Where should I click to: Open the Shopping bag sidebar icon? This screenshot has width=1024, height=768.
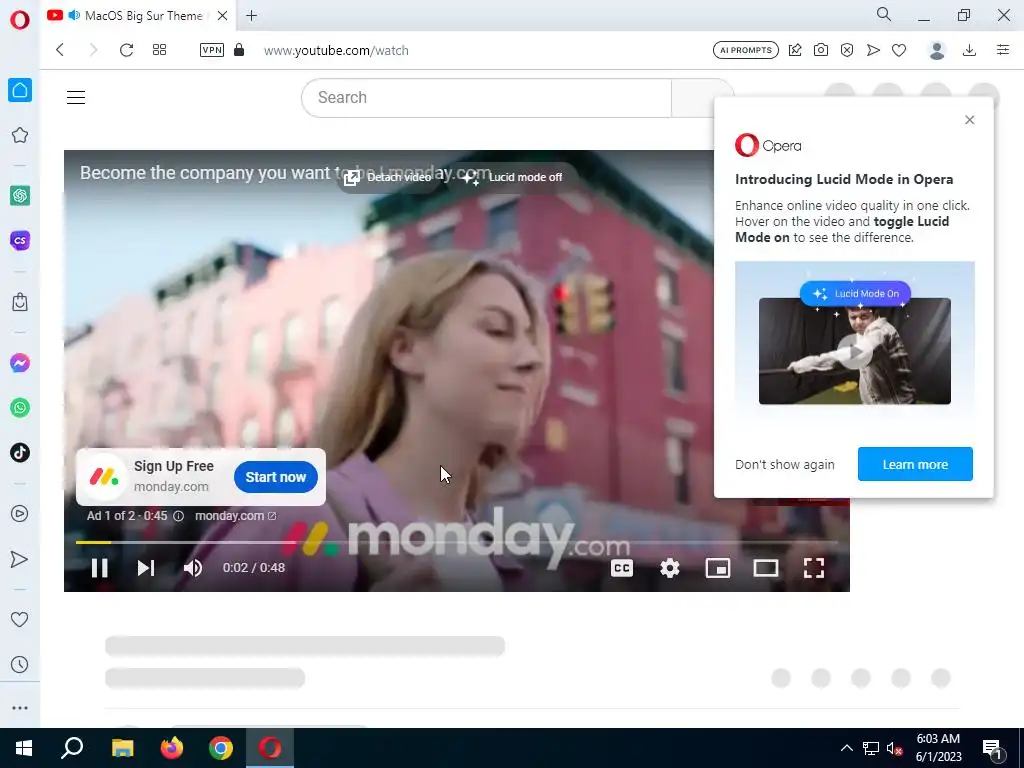click(x=20, y=302)
